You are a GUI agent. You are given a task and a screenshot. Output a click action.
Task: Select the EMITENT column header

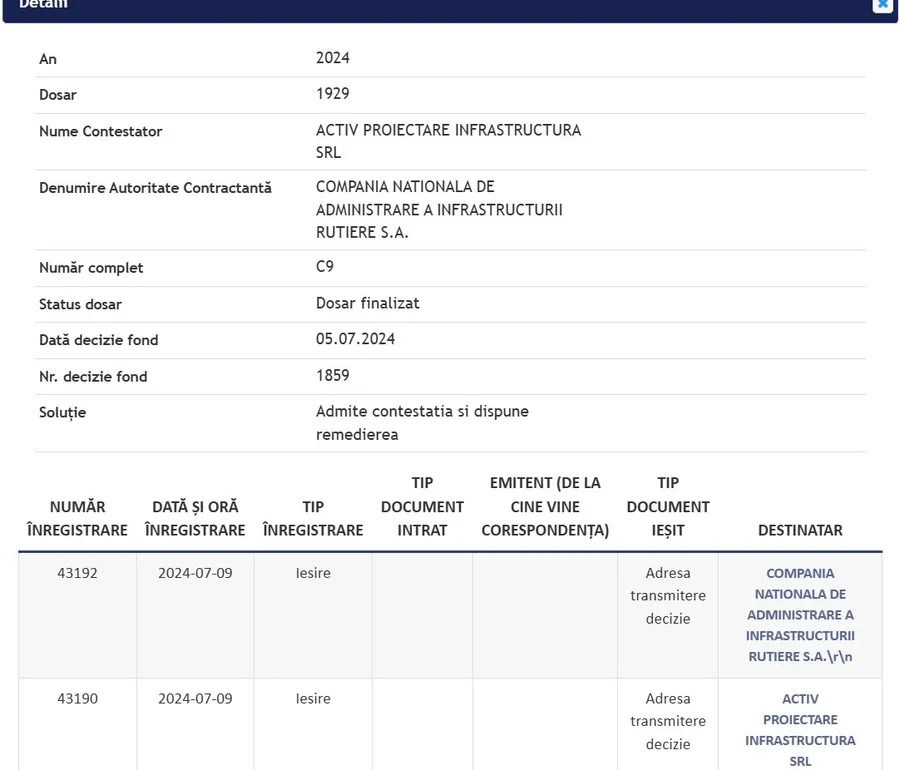[545, 506]
